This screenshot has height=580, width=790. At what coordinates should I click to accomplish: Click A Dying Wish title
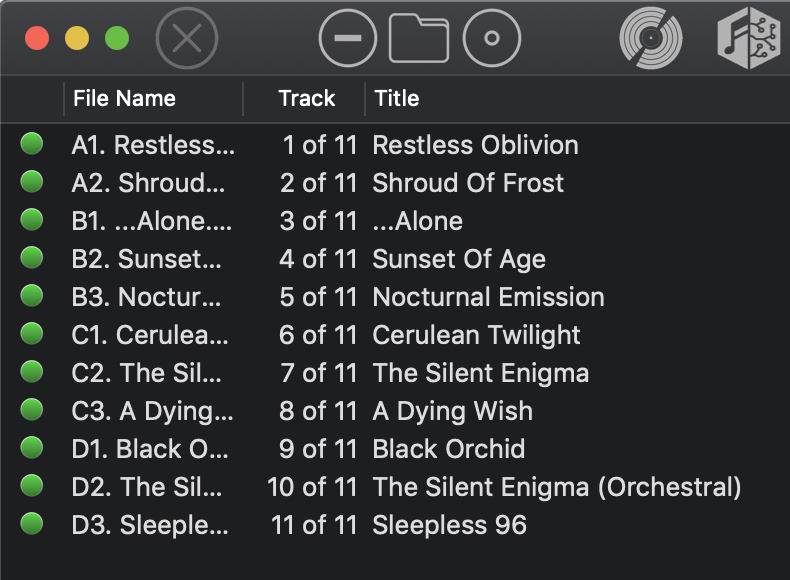click(452, 411)
